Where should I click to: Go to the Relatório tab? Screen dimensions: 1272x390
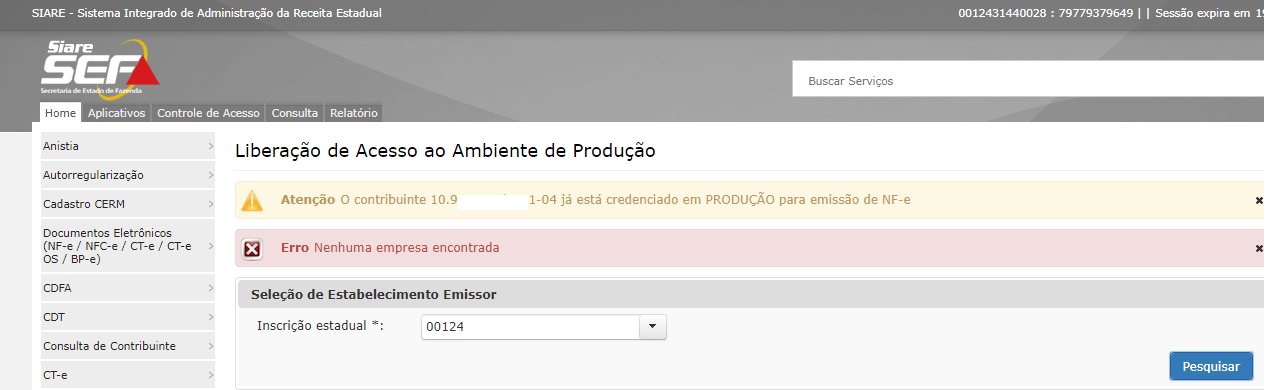point(354,113)
